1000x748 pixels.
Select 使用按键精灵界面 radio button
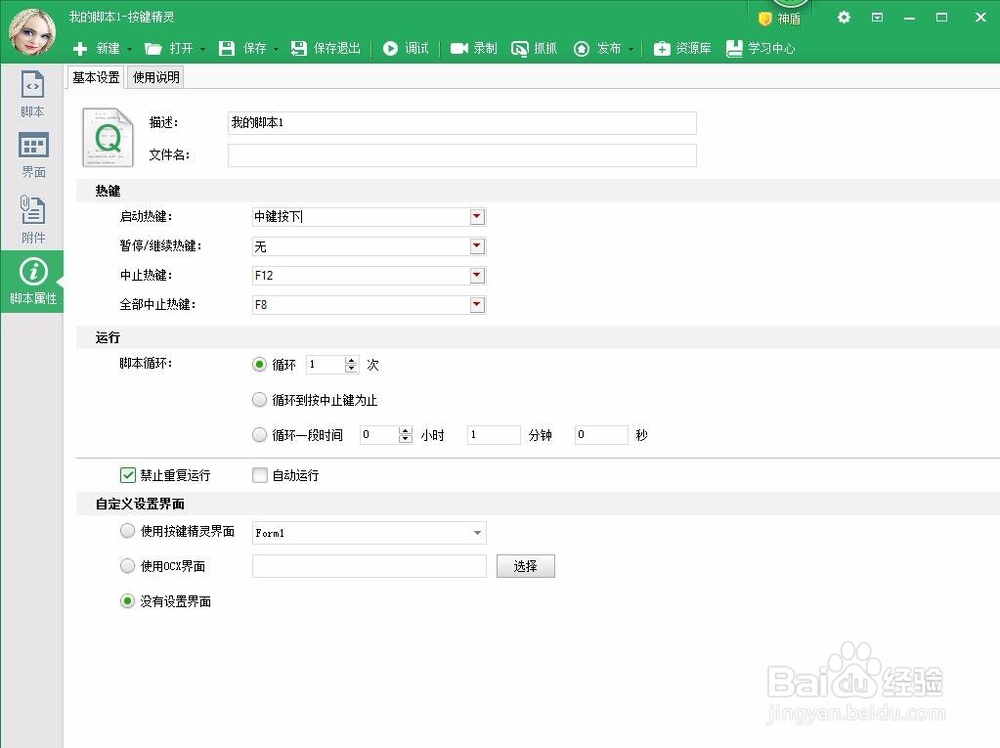(128, 531)
